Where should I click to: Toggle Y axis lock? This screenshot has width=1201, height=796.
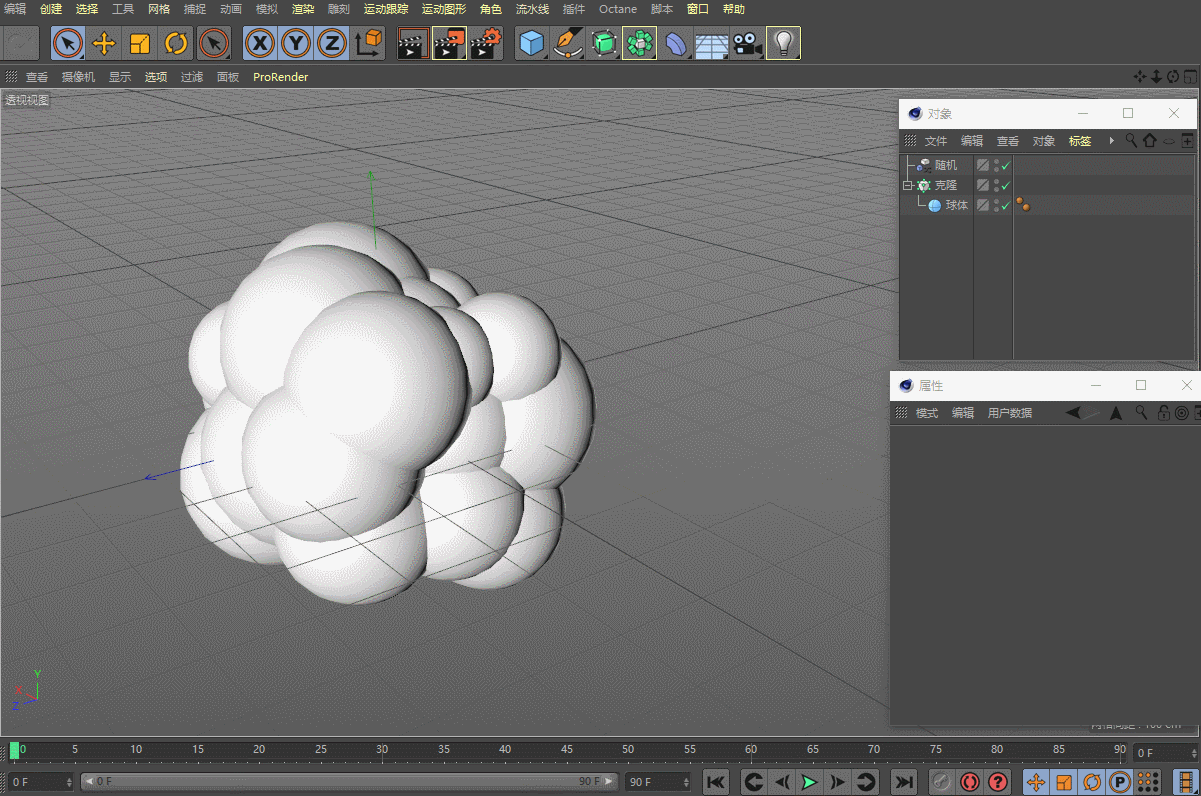click(296, 43)
